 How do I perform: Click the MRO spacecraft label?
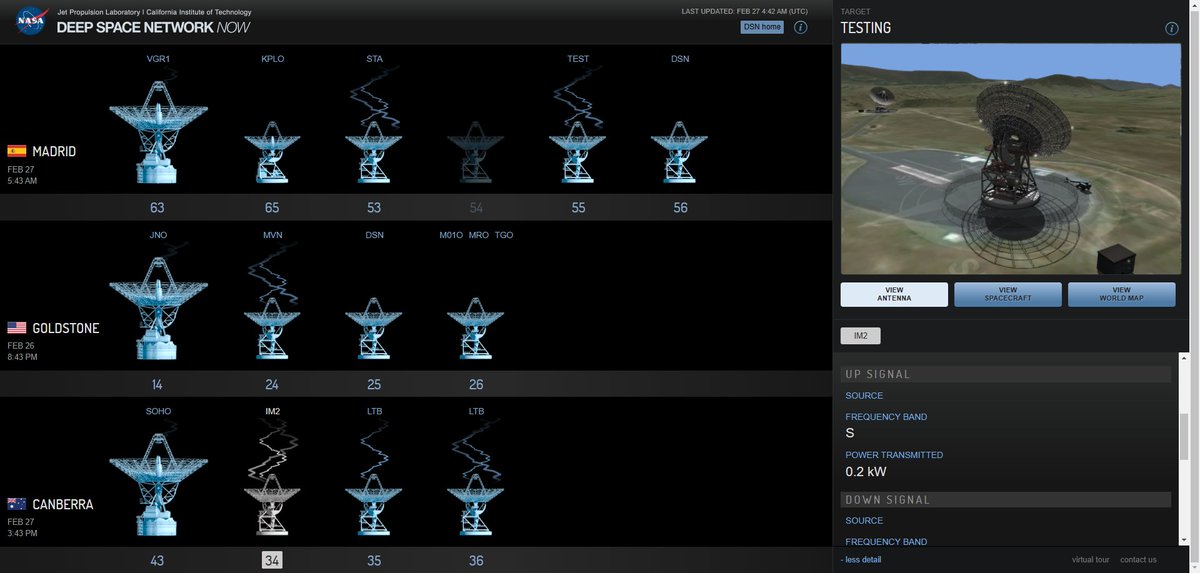coord(478,235)
